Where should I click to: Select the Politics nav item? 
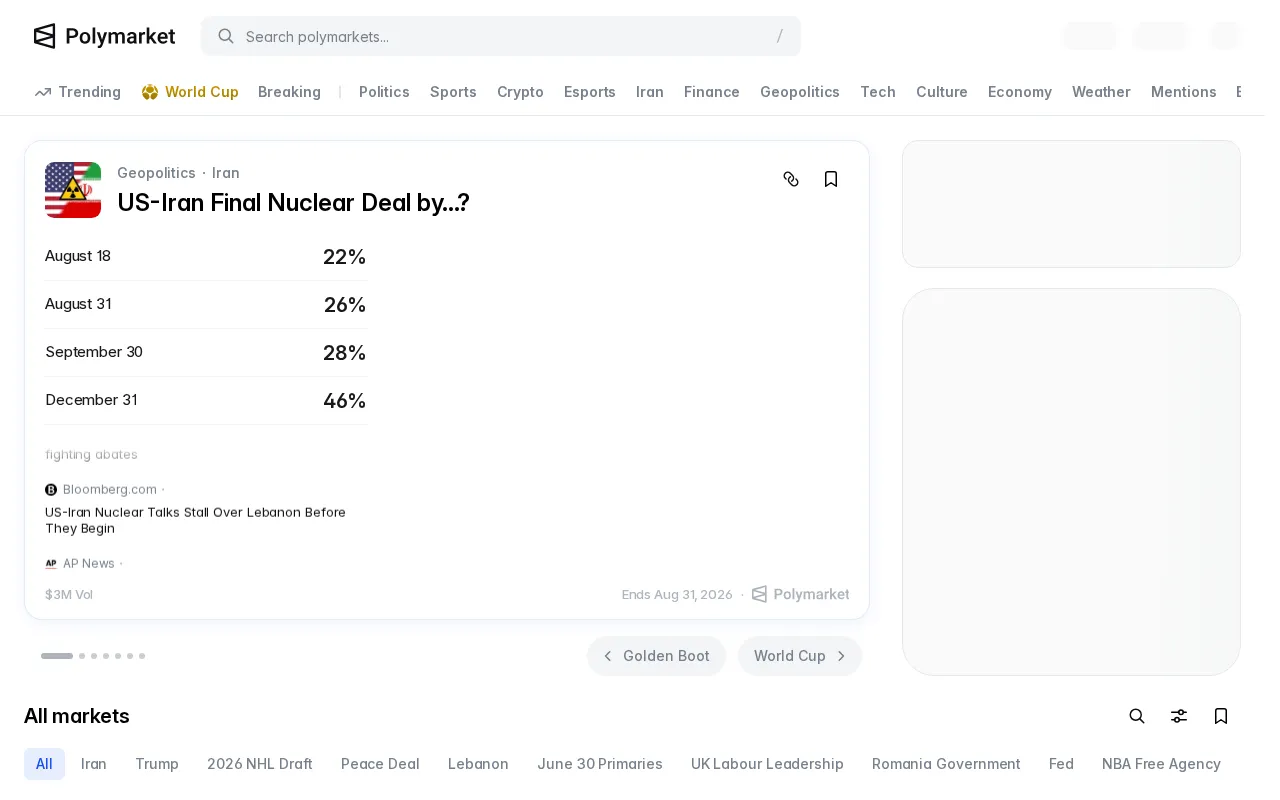(384, 92)
